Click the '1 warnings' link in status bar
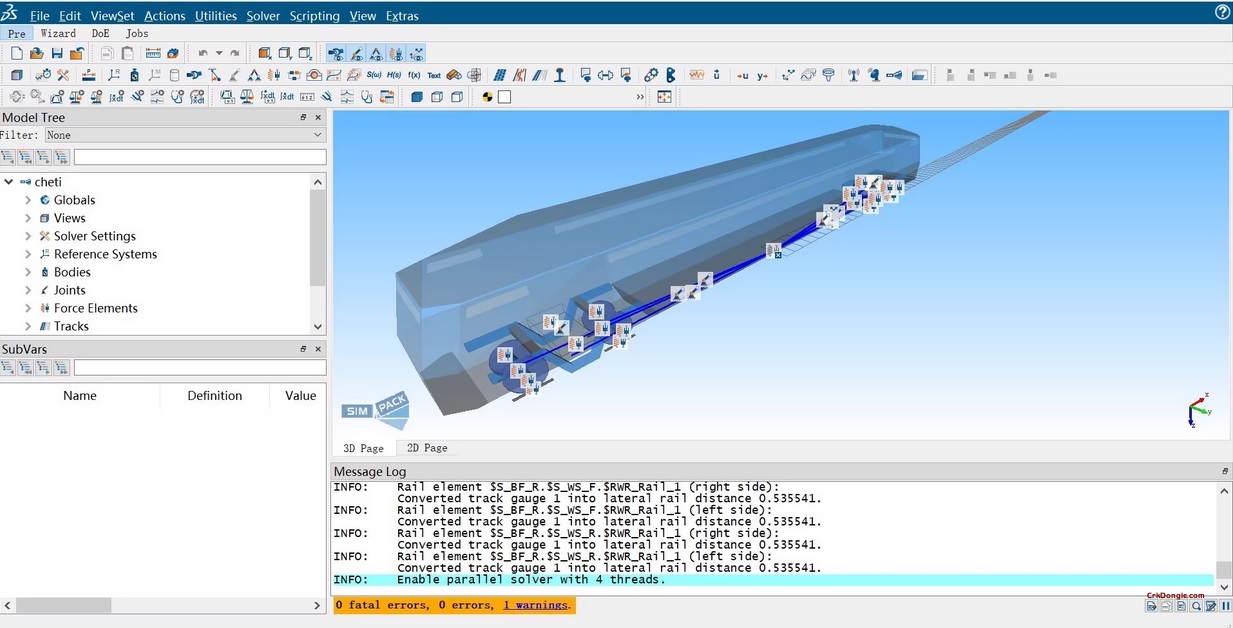 [x=535, y=605]
